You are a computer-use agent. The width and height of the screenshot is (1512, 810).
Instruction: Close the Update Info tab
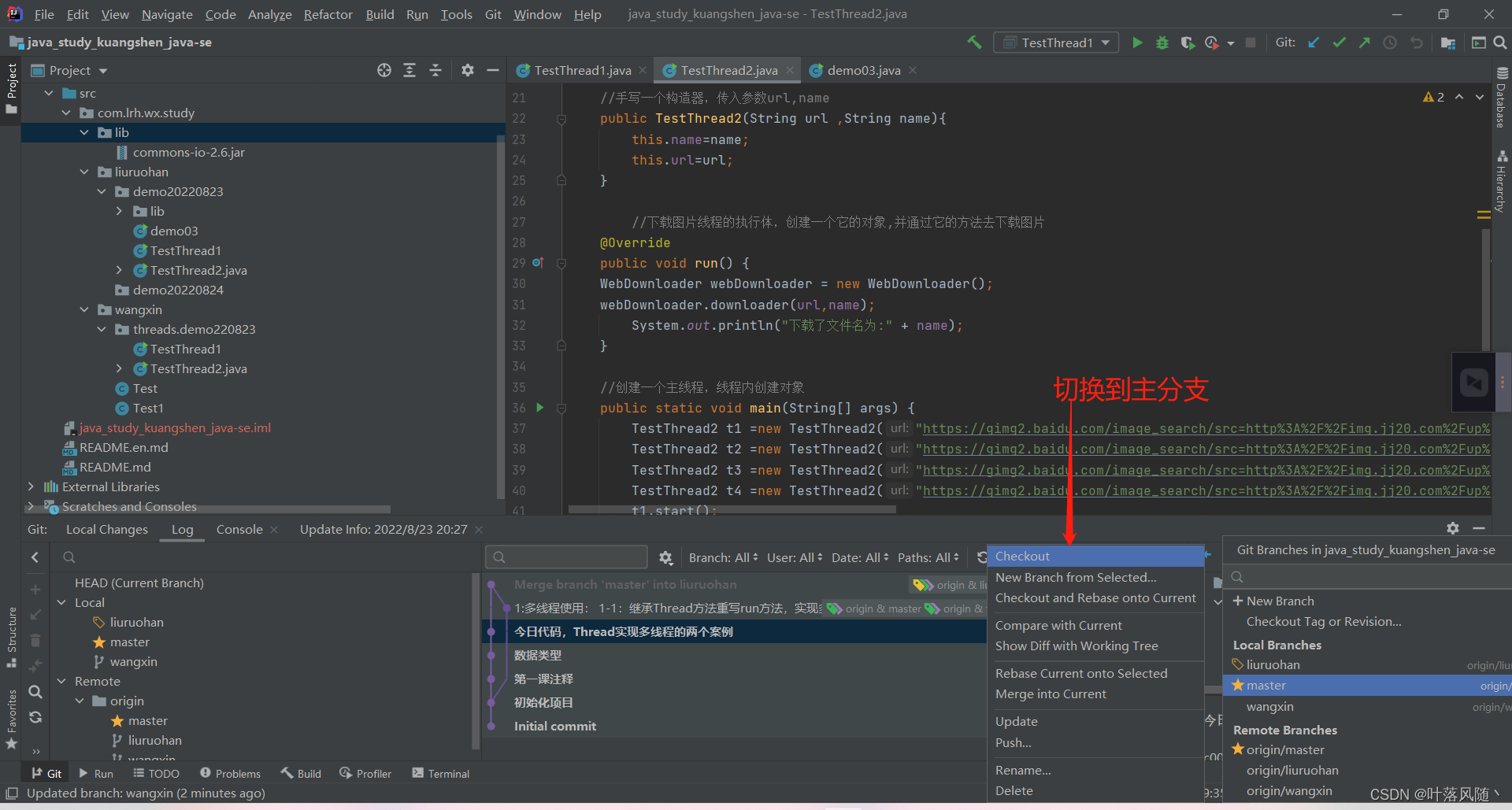coord(479,530)
